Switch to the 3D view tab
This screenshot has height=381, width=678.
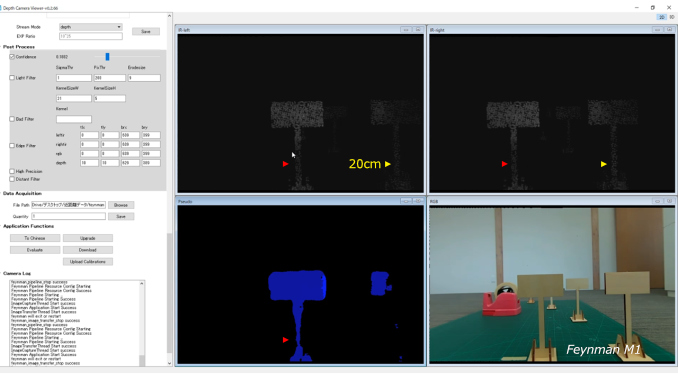(x=672, y=17)
